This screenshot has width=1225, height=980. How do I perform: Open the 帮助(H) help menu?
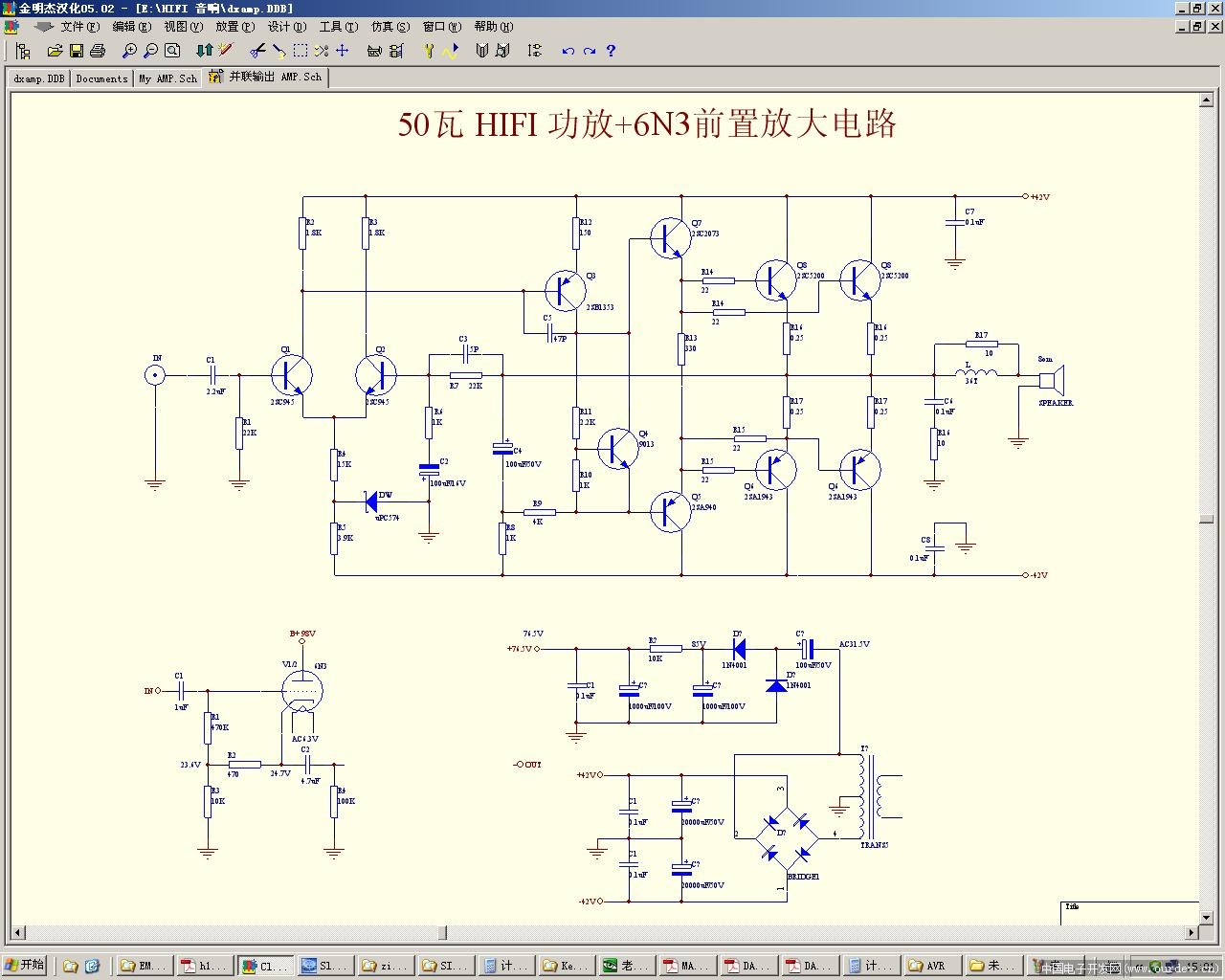coord(493,26)
